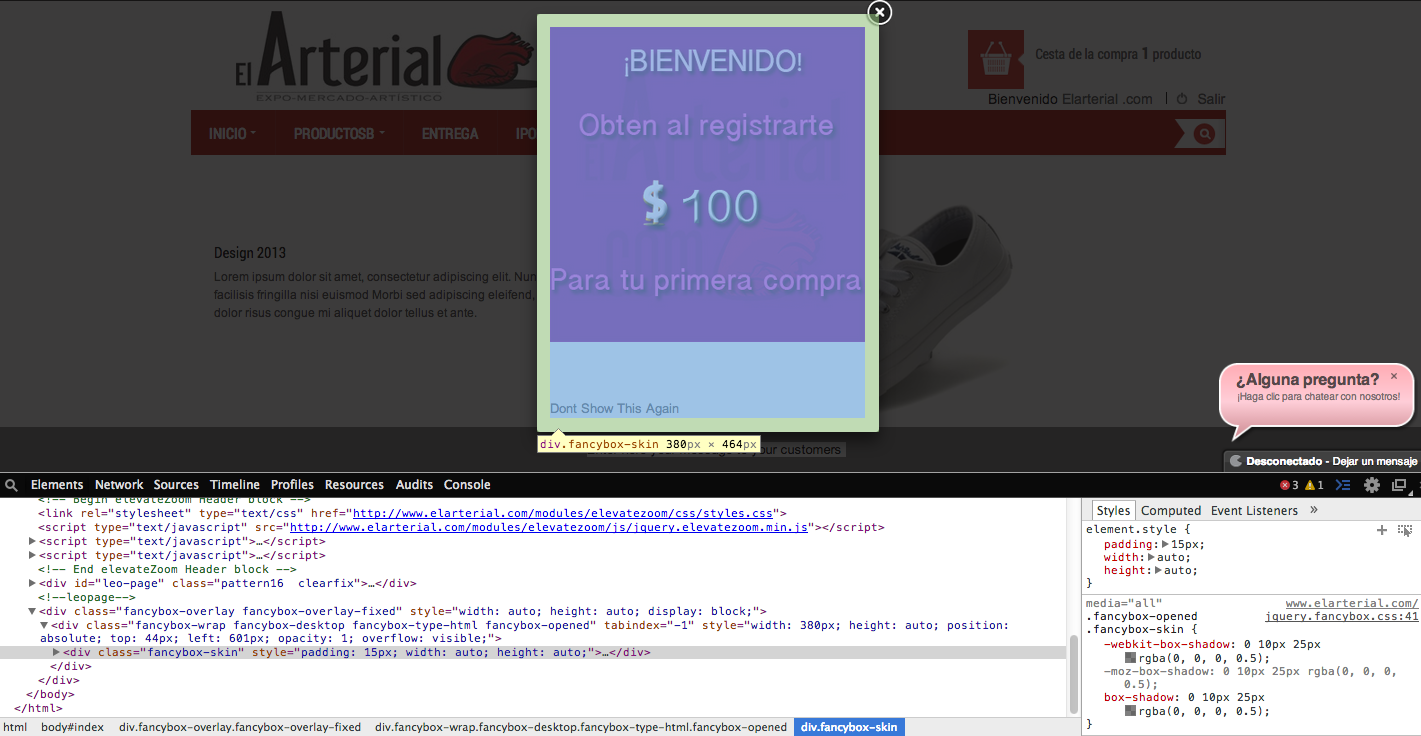Open the Resources panel
Image resolution: width=1421 pixels, height=736 pixels.
tap(354, 485)
